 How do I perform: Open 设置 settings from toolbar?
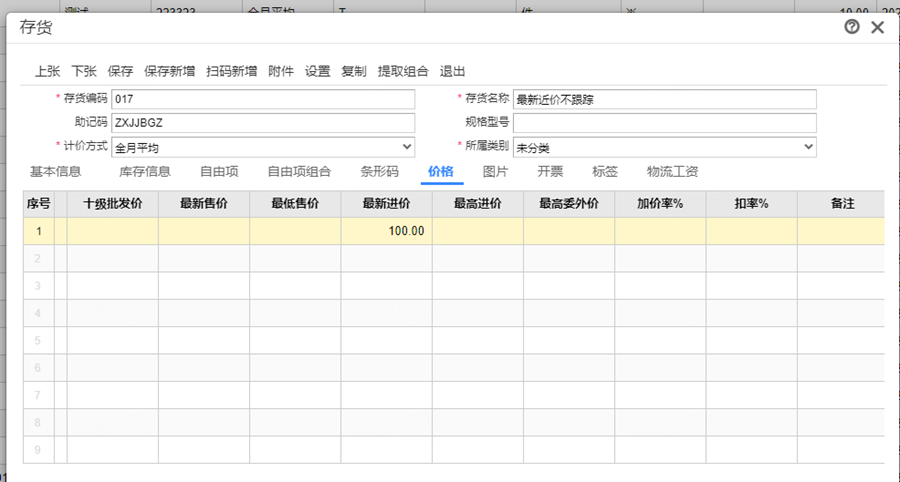pos(317,71)
